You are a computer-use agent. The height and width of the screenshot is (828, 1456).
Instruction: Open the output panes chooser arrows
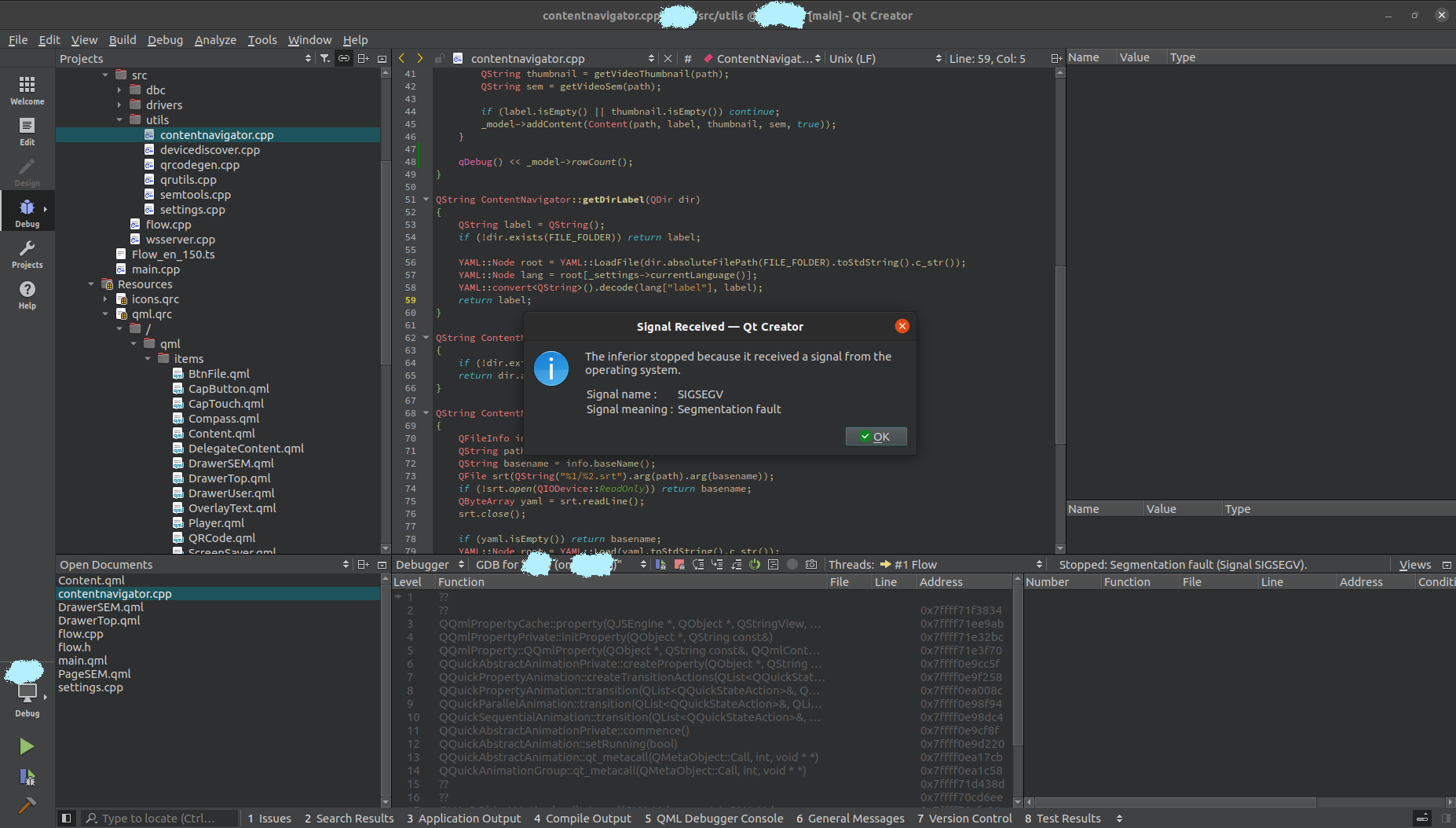[1119, 818]
